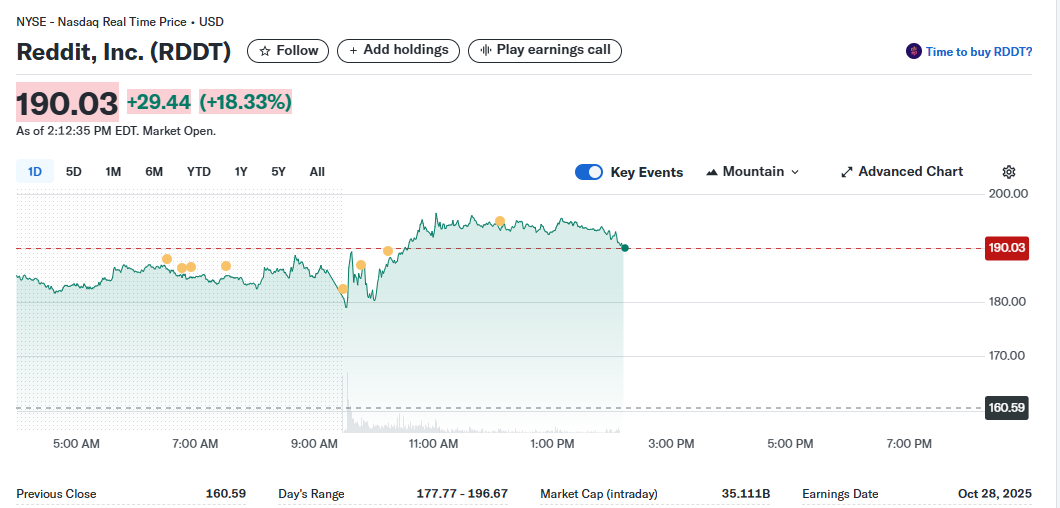Click the Earnings Date Oct 28, 2025

[995, 494]
